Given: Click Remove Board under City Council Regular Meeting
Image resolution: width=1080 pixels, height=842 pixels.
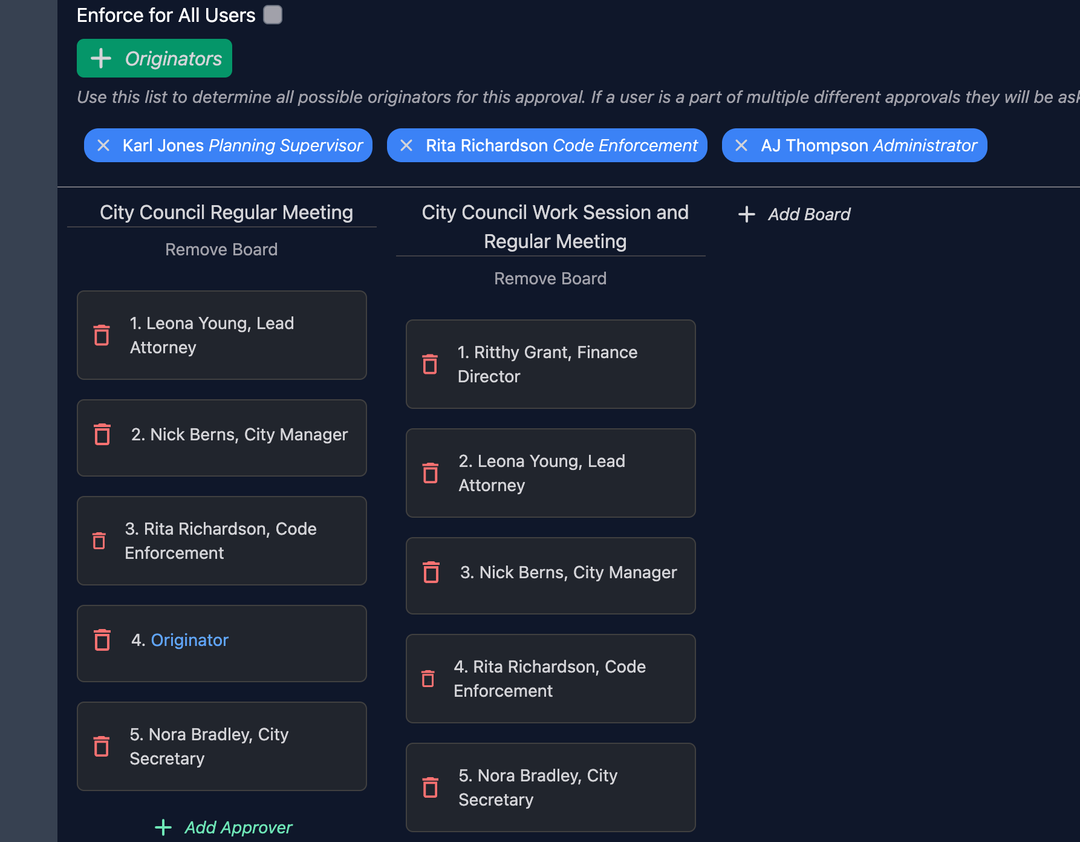Looking at the screenshot, I should [x=221, y=250].
